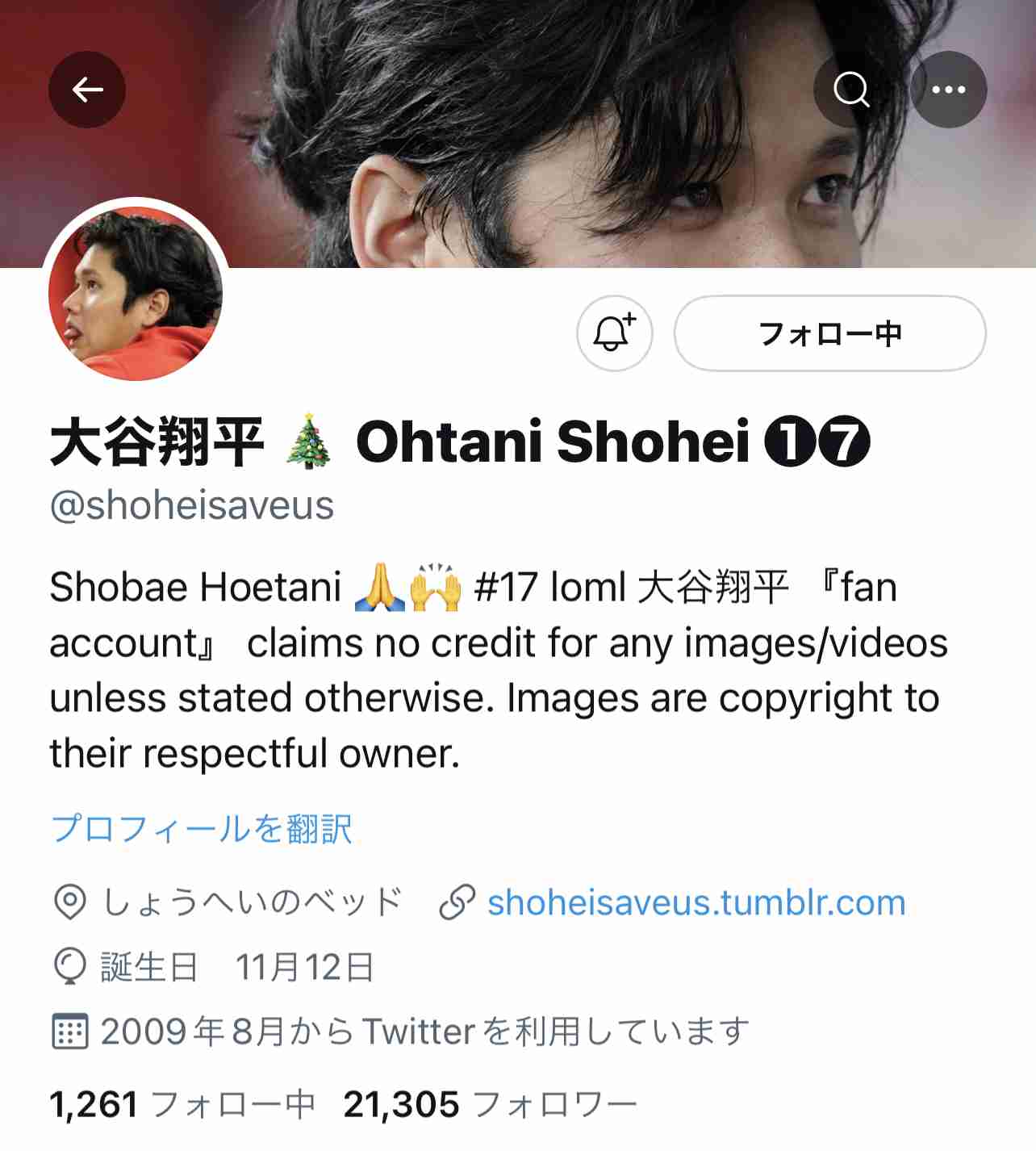Viewport: 1036px width, 1151px height.
Task: Tap the back arrow icon
Action: tap(87, 90)
